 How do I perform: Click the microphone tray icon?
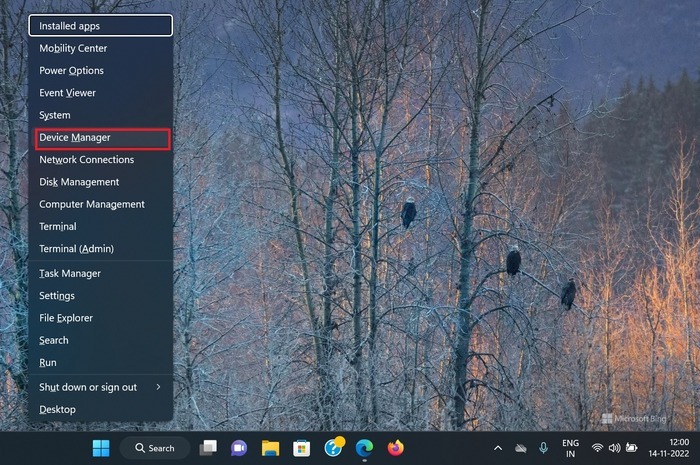pyautogui.click(x=543, y=448)
